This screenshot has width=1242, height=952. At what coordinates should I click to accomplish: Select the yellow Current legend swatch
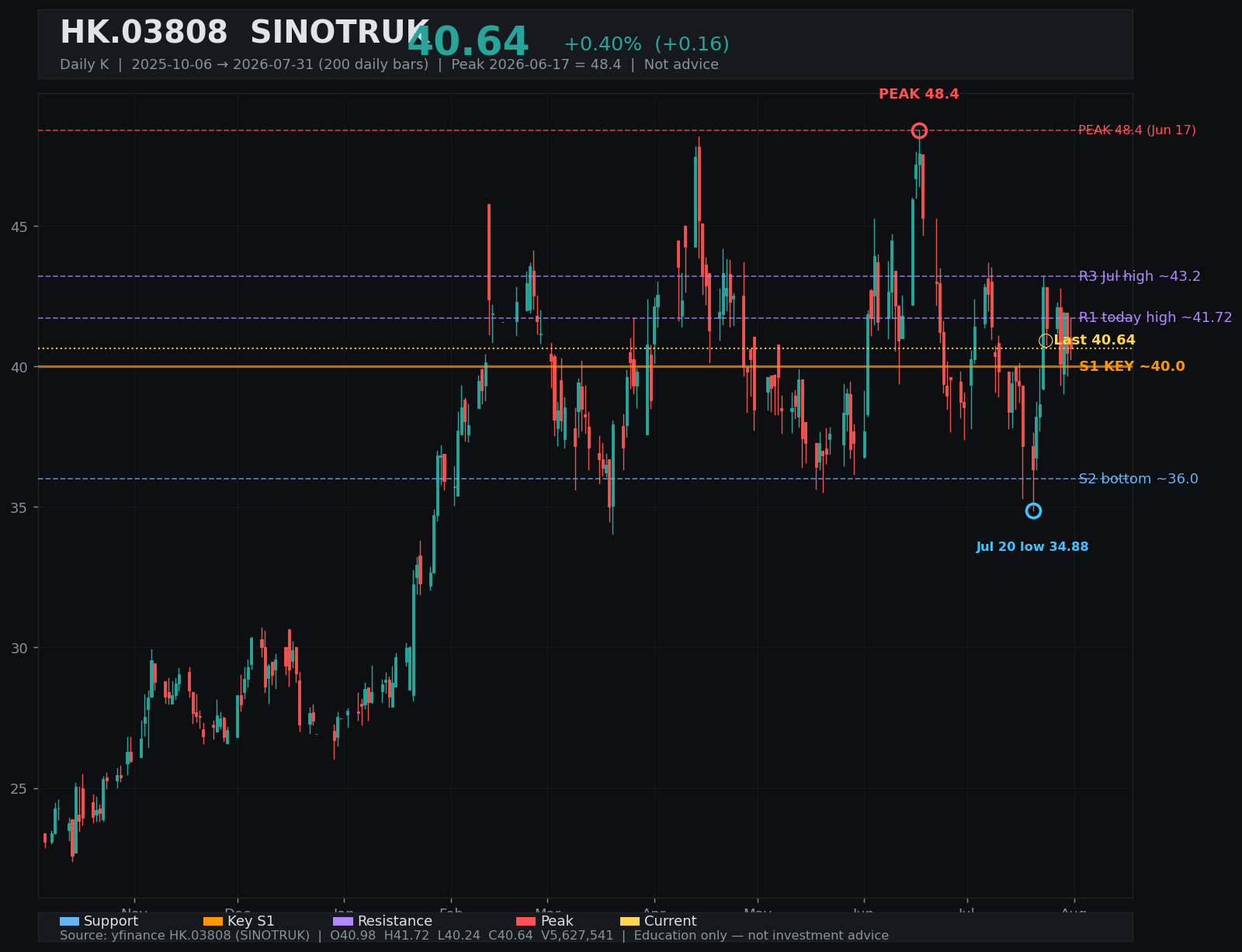pos(630,922)
